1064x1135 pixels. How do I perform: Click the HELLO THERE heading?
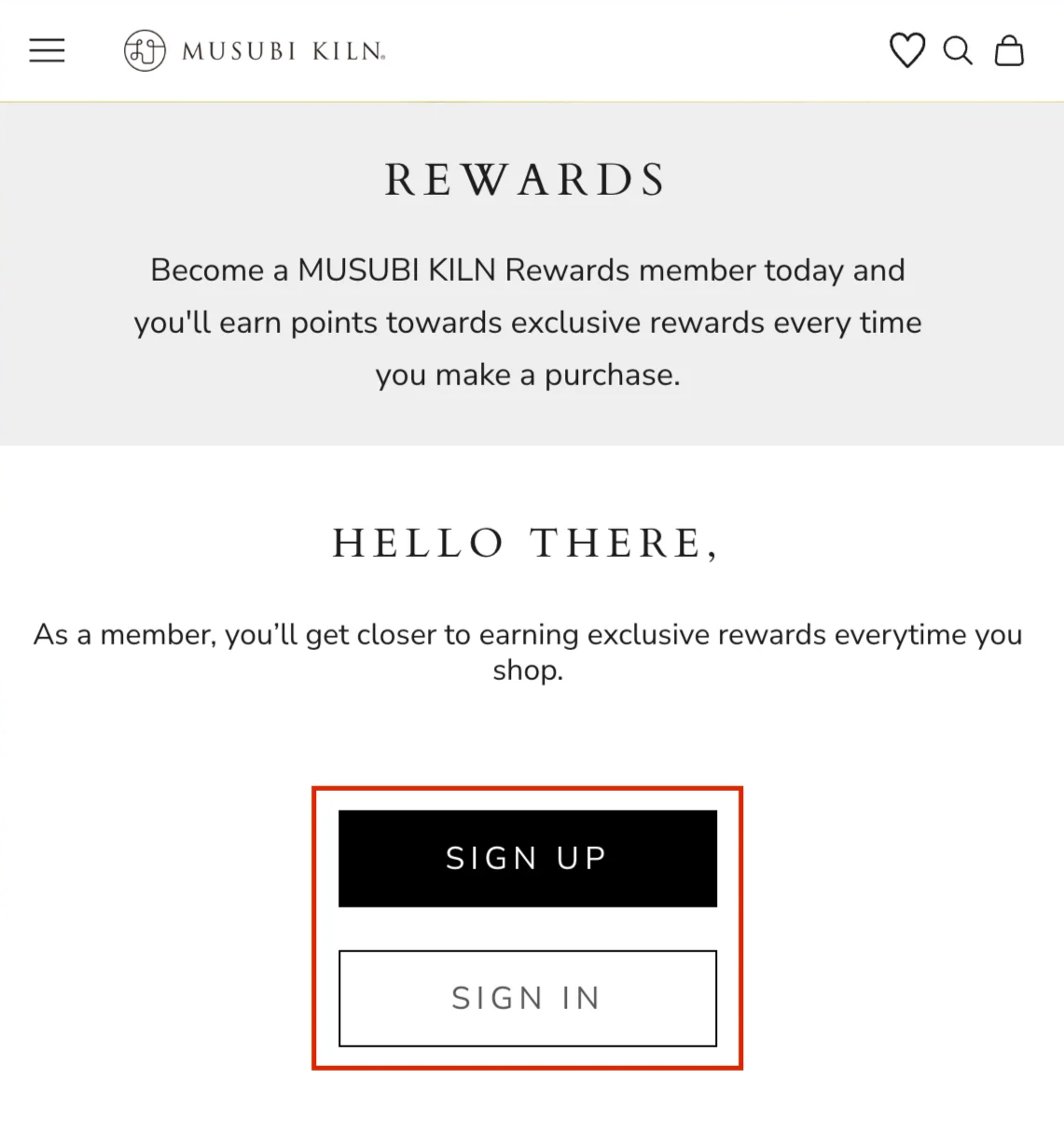527,544
